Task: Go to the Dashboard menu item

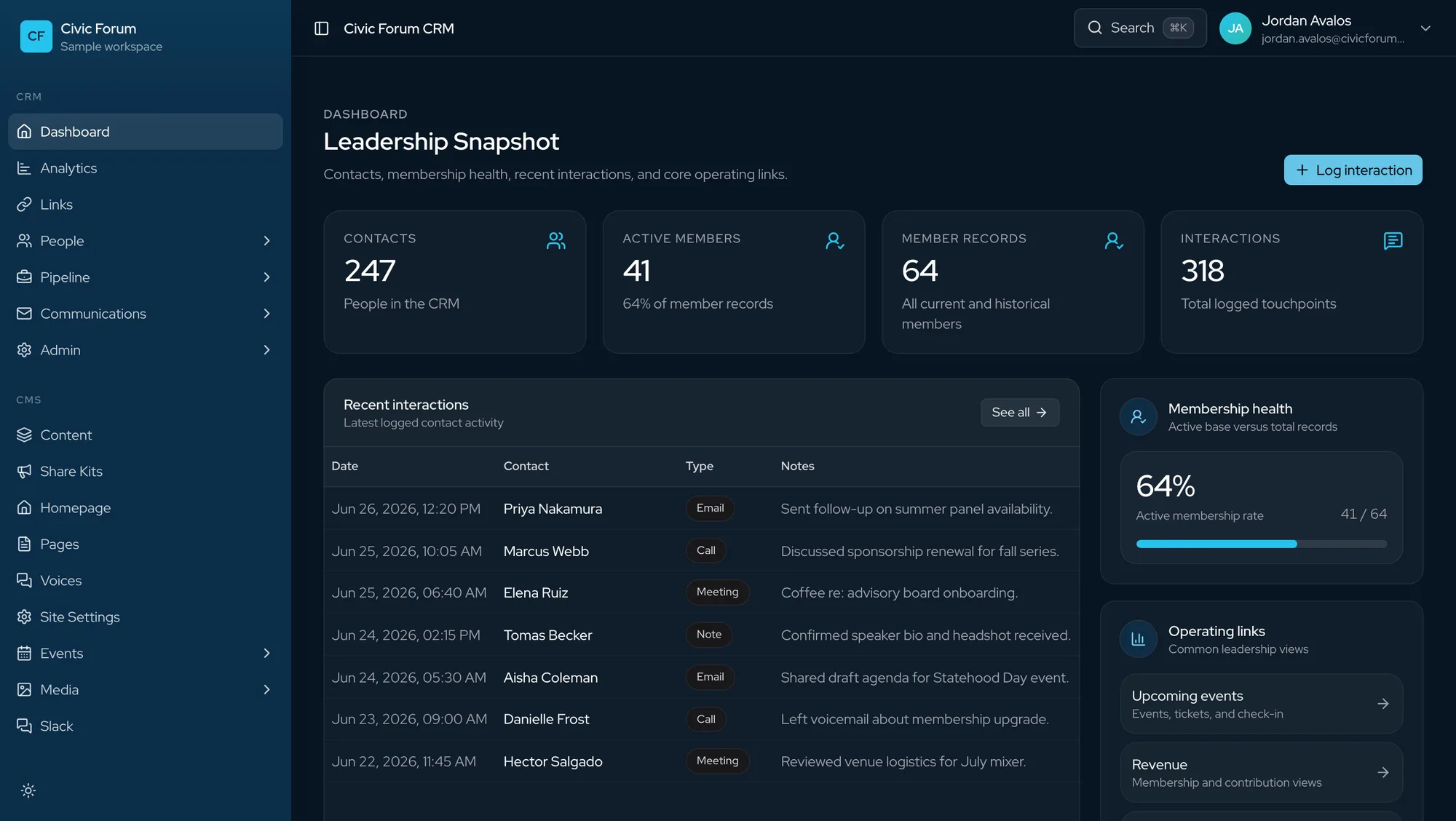Action: (x=146, y=132)
